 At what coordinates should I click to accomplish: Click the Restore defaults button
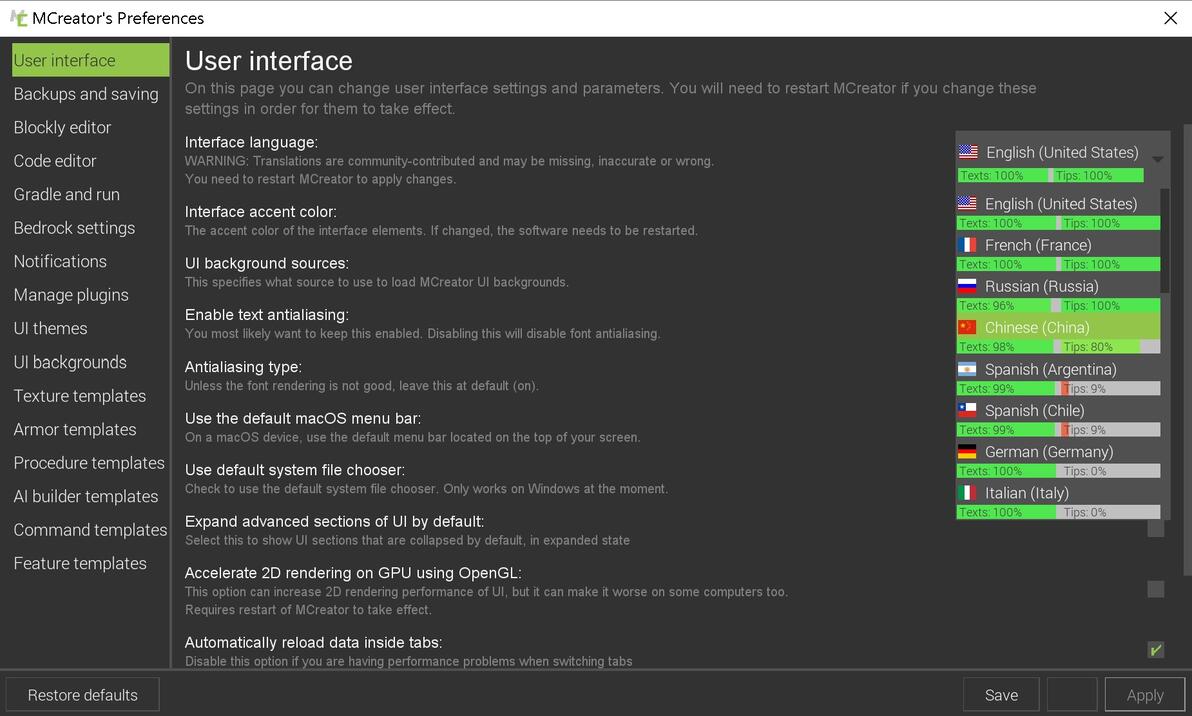83,695
